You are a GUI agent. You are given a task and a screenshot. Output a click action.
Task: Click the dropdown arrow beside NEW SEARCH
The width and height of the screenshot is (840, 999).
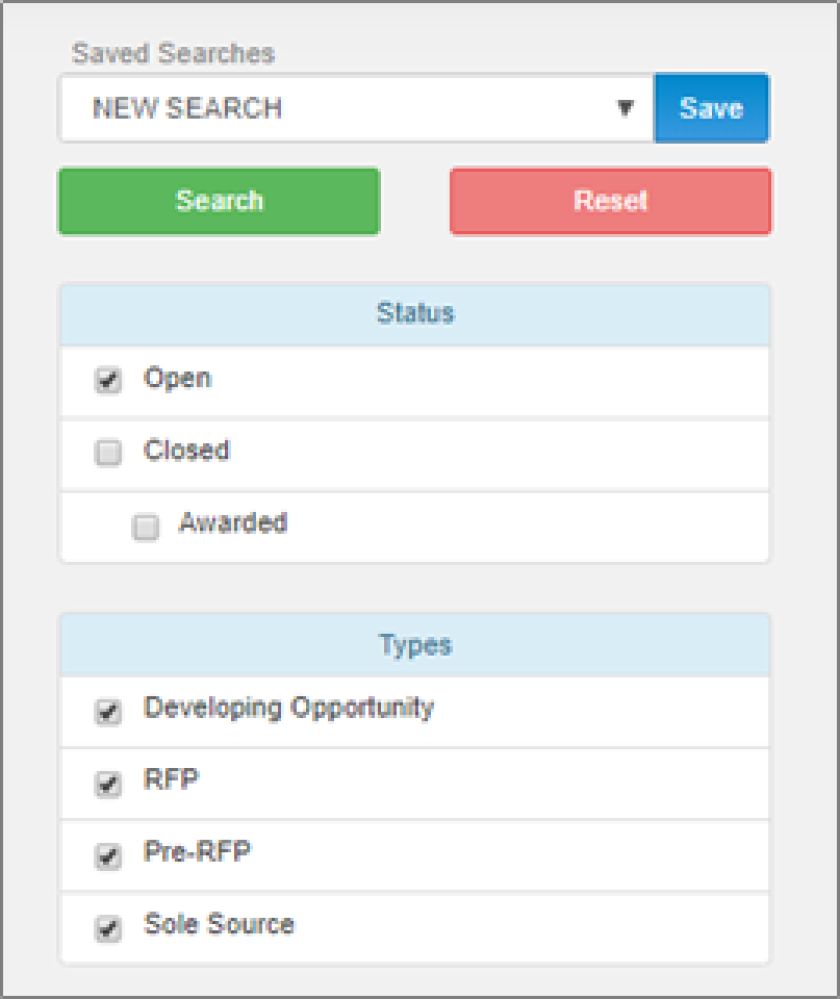click(625, 108)
